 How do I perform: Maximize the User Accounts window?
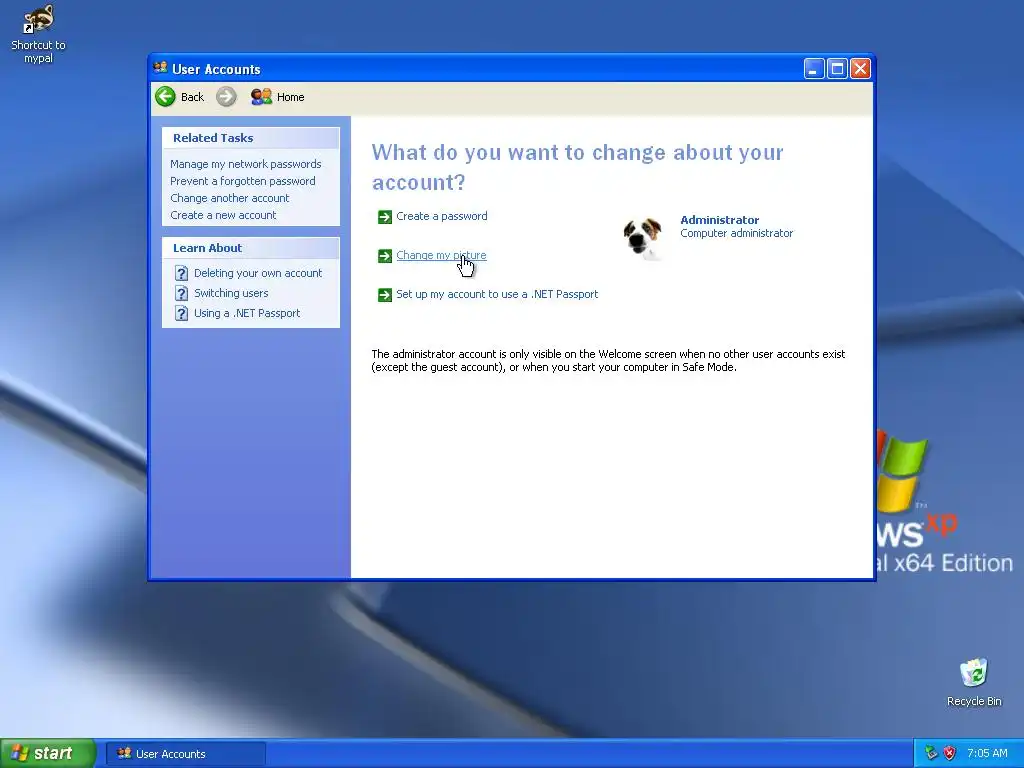click(837, 69)
